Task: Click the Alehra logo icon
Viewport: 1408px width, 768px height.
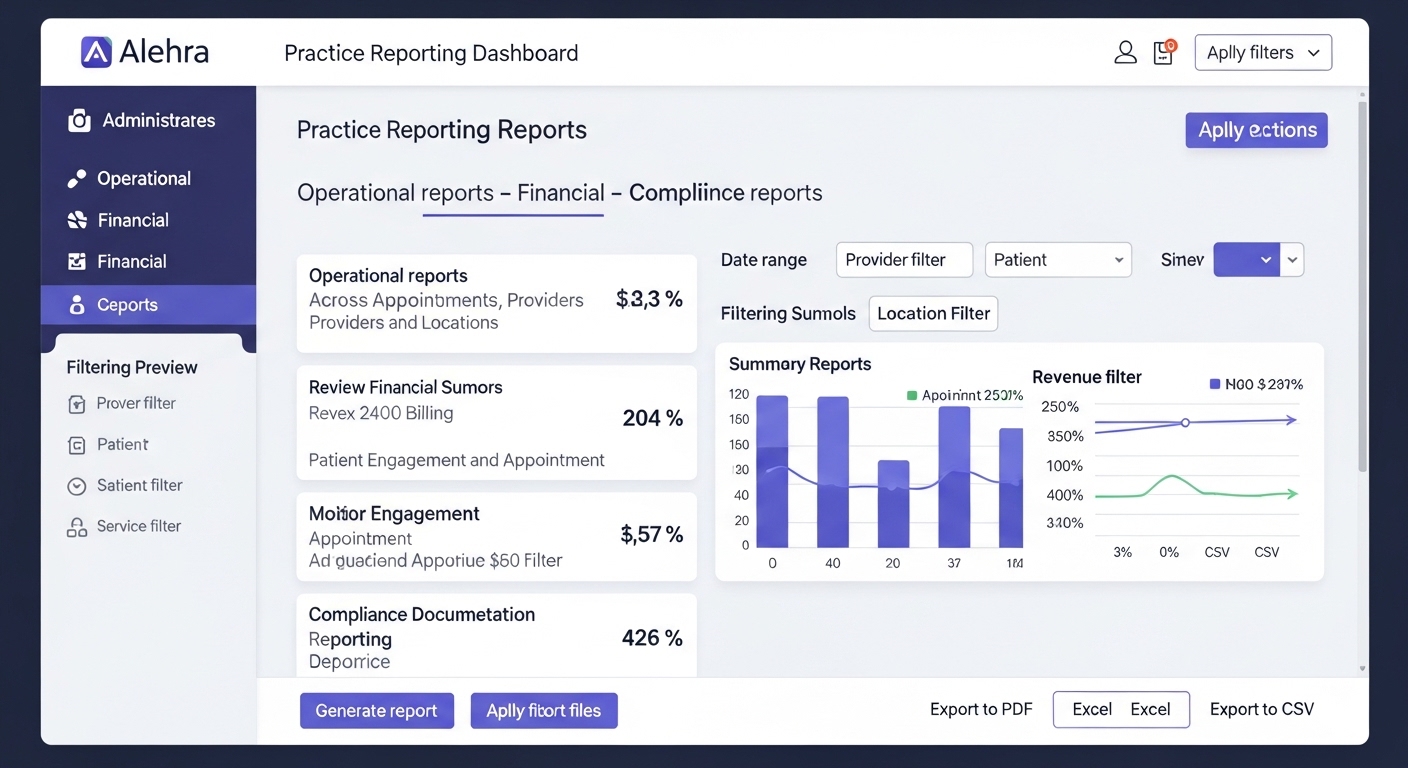Action: [96, 52]
